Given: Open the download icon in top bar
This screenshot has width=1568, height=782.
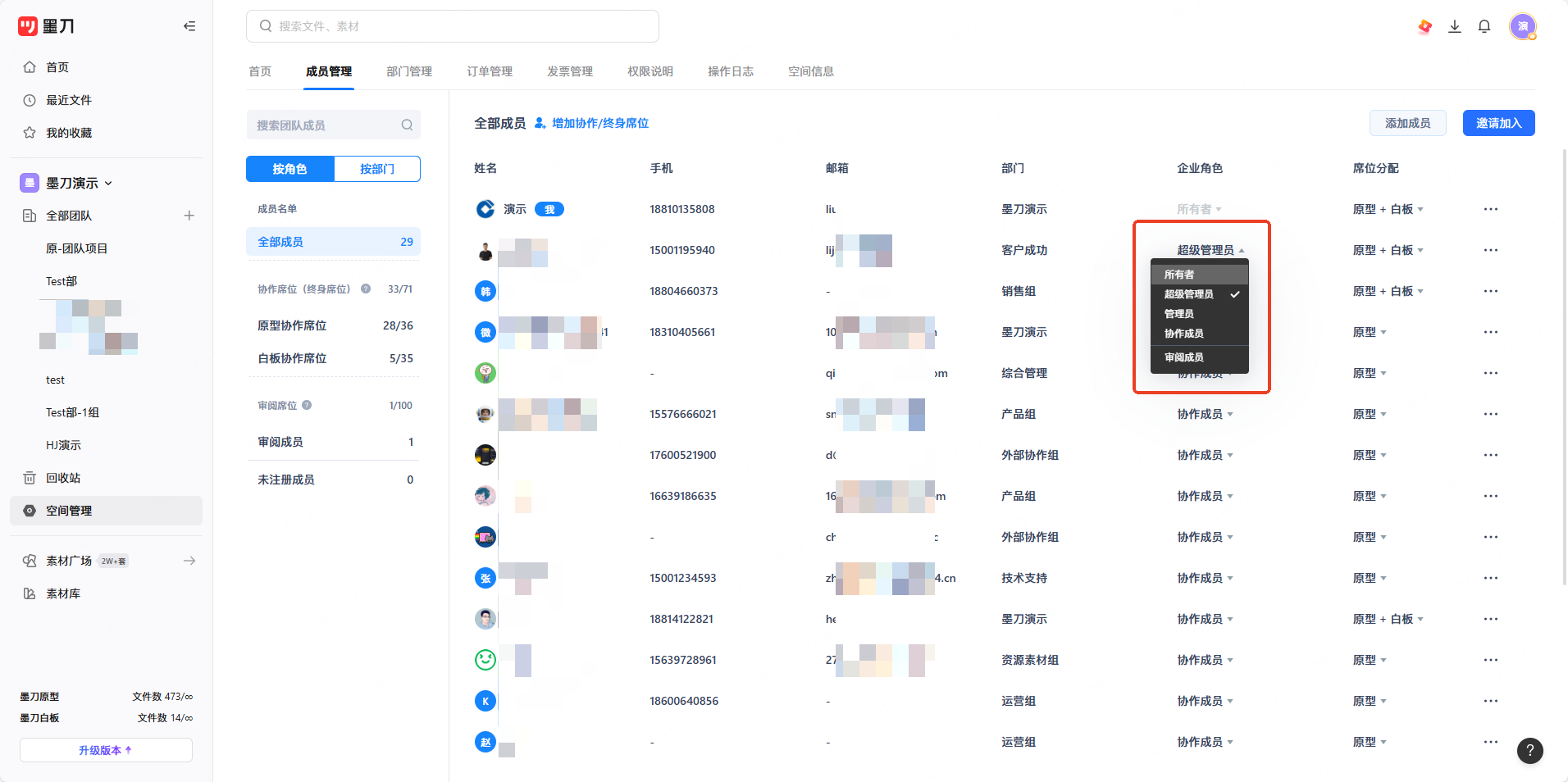Looking at the screenshot, I should (x=1455, y=26).
